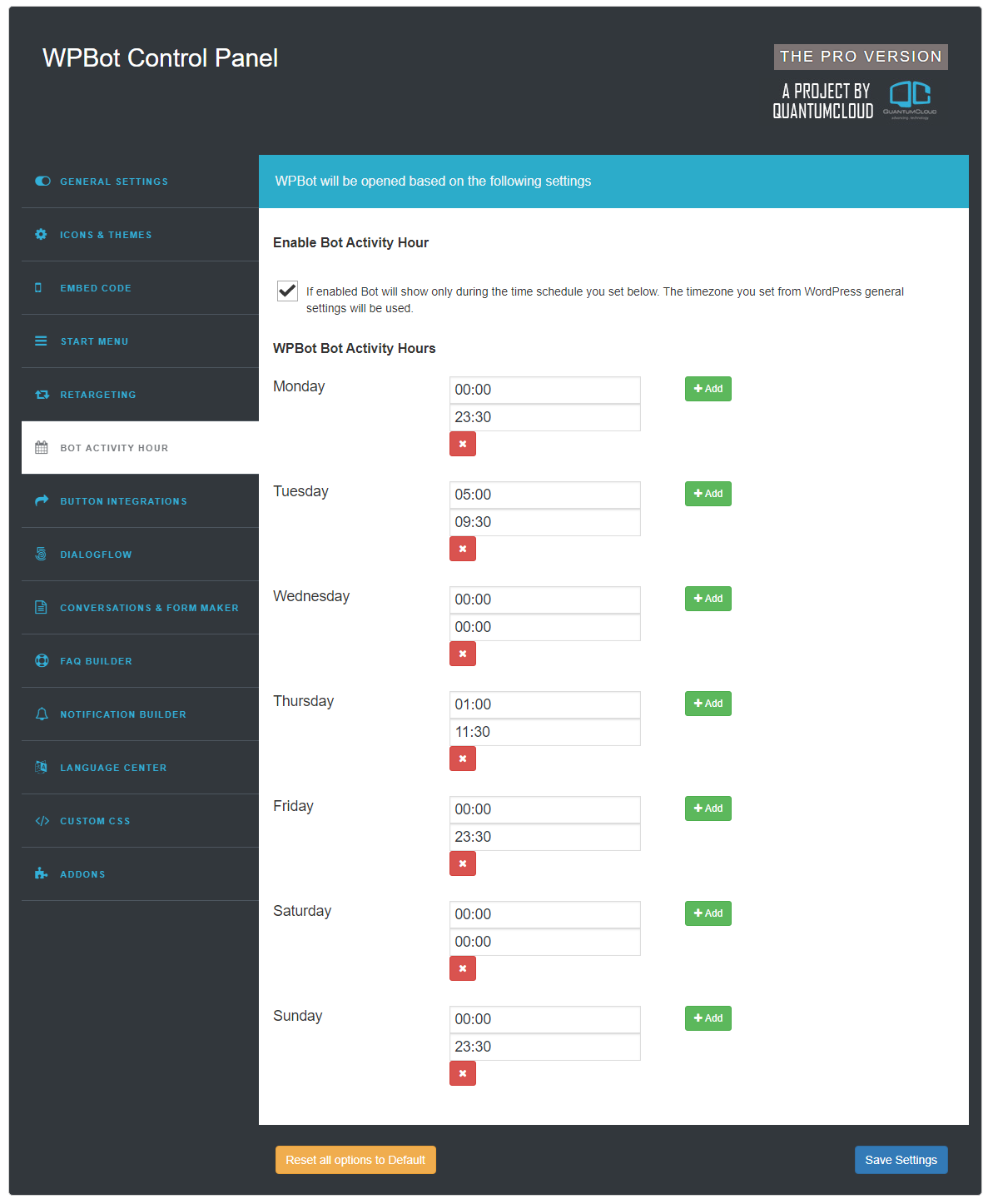Remove the Wednesday time slot

463,654
